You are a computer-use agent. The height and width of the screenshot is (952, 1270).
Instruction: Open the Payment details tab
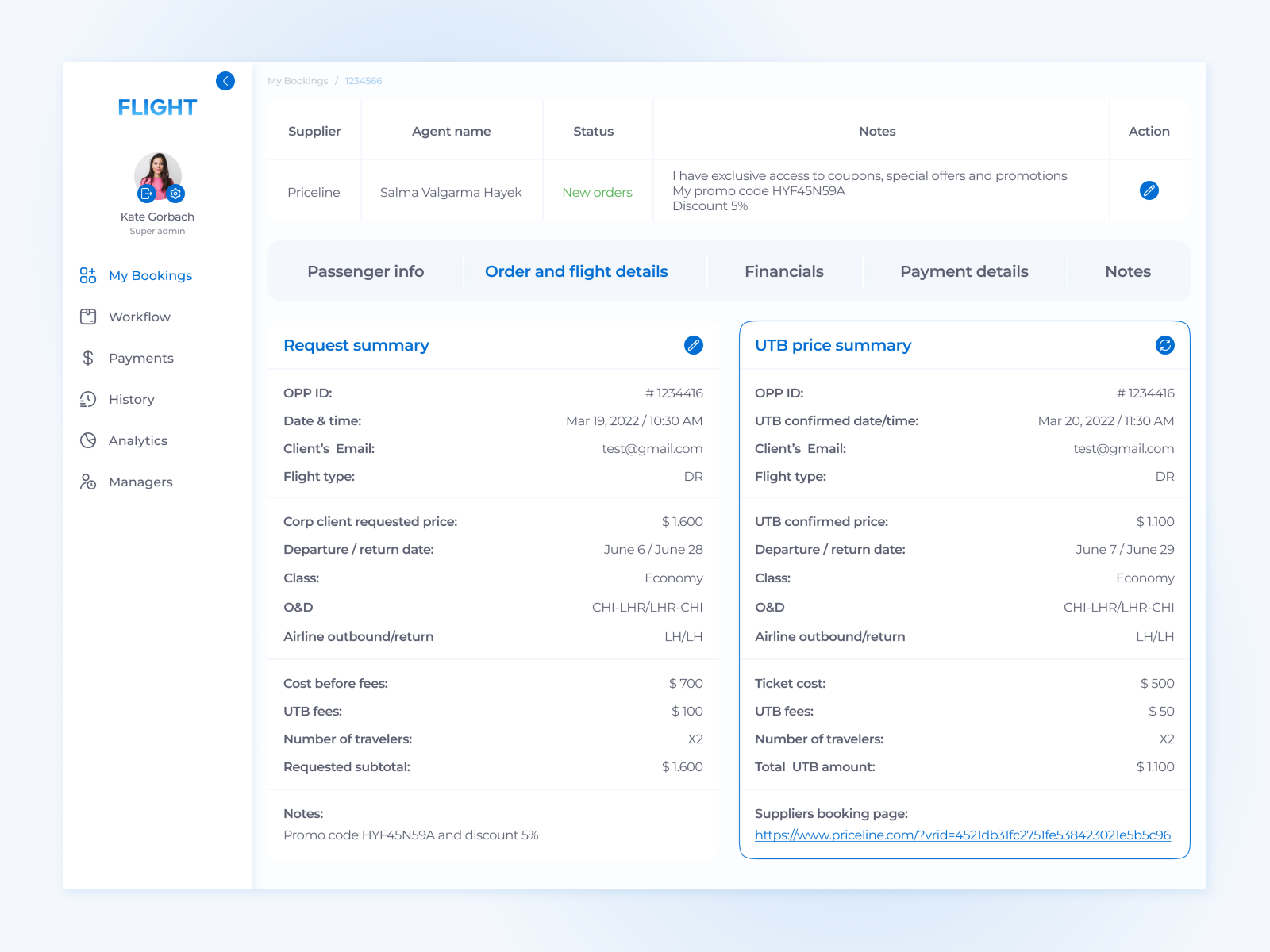click(x=964, y=271)
